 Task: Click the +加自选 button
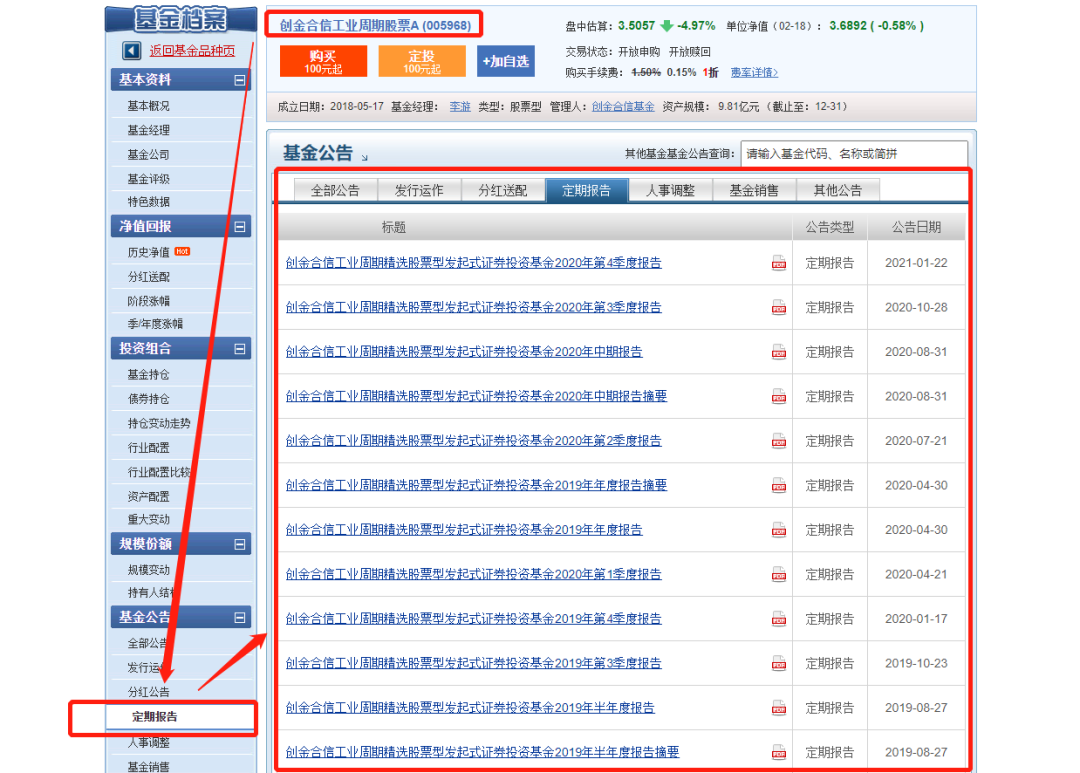[506, 61]
